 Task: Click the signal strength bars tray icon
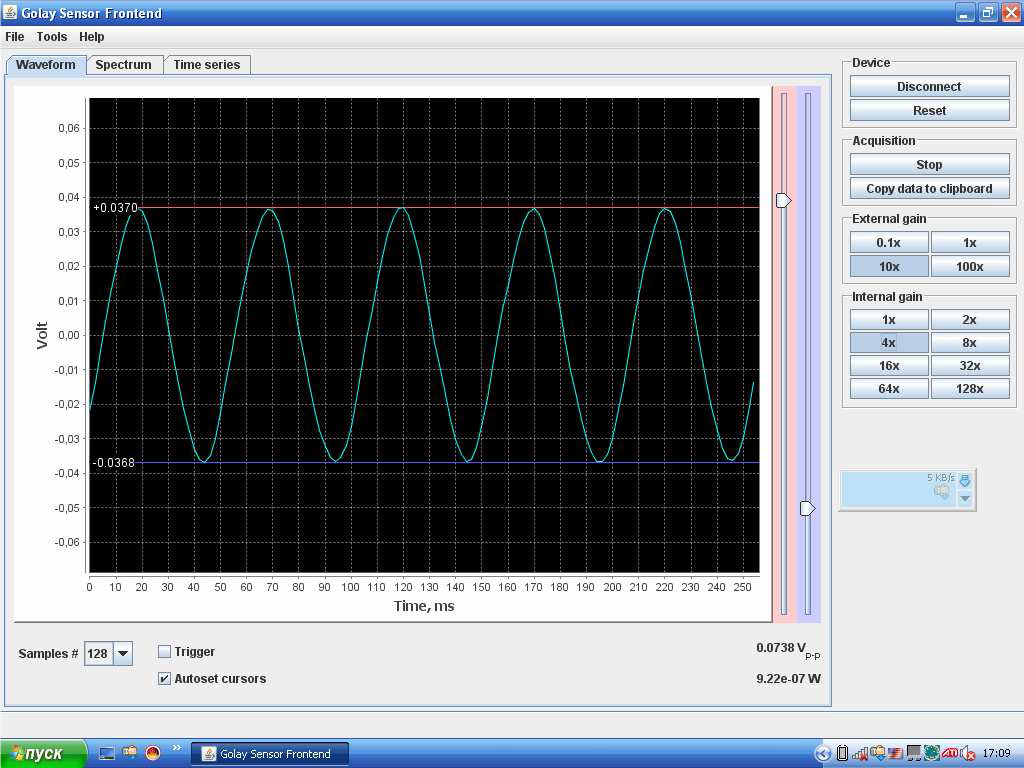860,754
